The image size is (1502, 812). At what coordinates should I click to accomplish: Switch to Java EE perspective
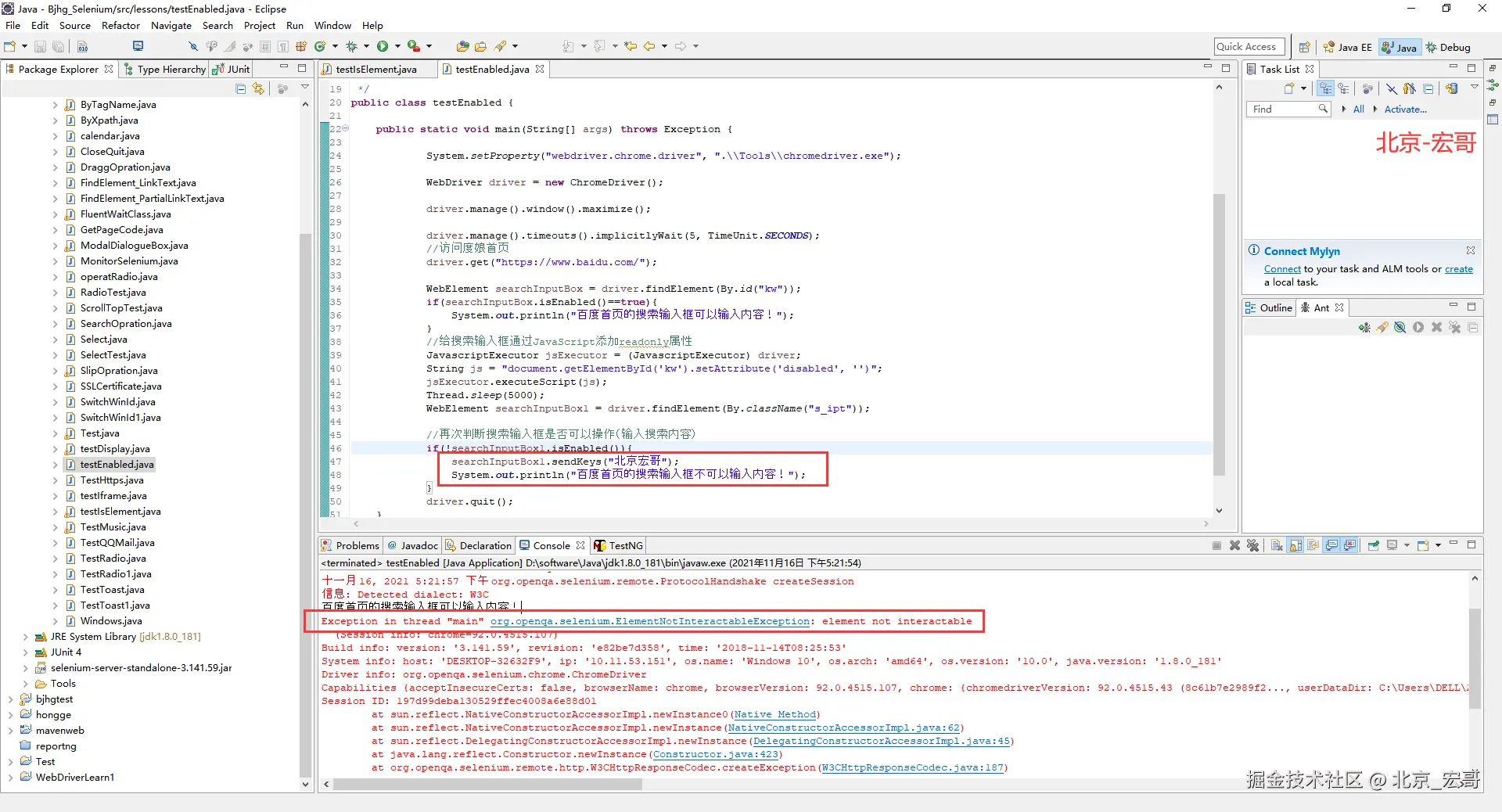tap(1347, 48)
